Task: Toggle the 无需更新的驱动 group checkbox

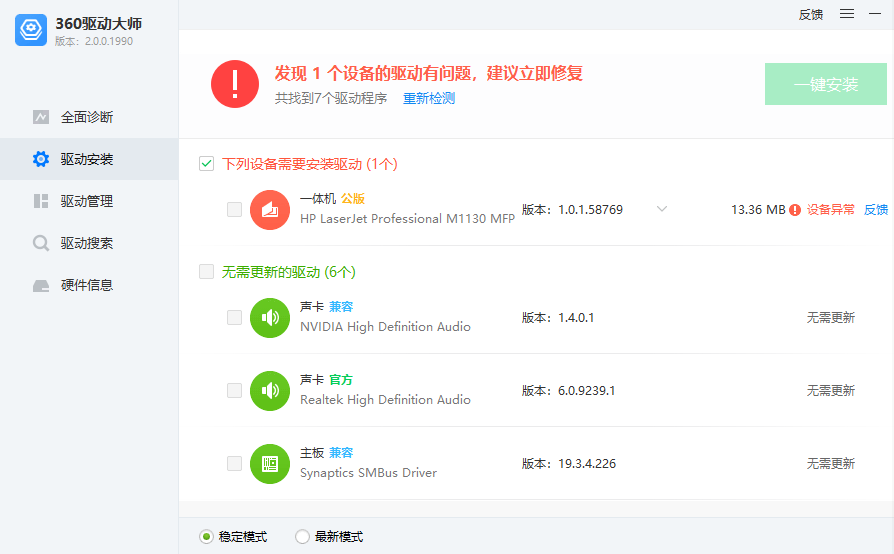Action: tap(206, 272)
